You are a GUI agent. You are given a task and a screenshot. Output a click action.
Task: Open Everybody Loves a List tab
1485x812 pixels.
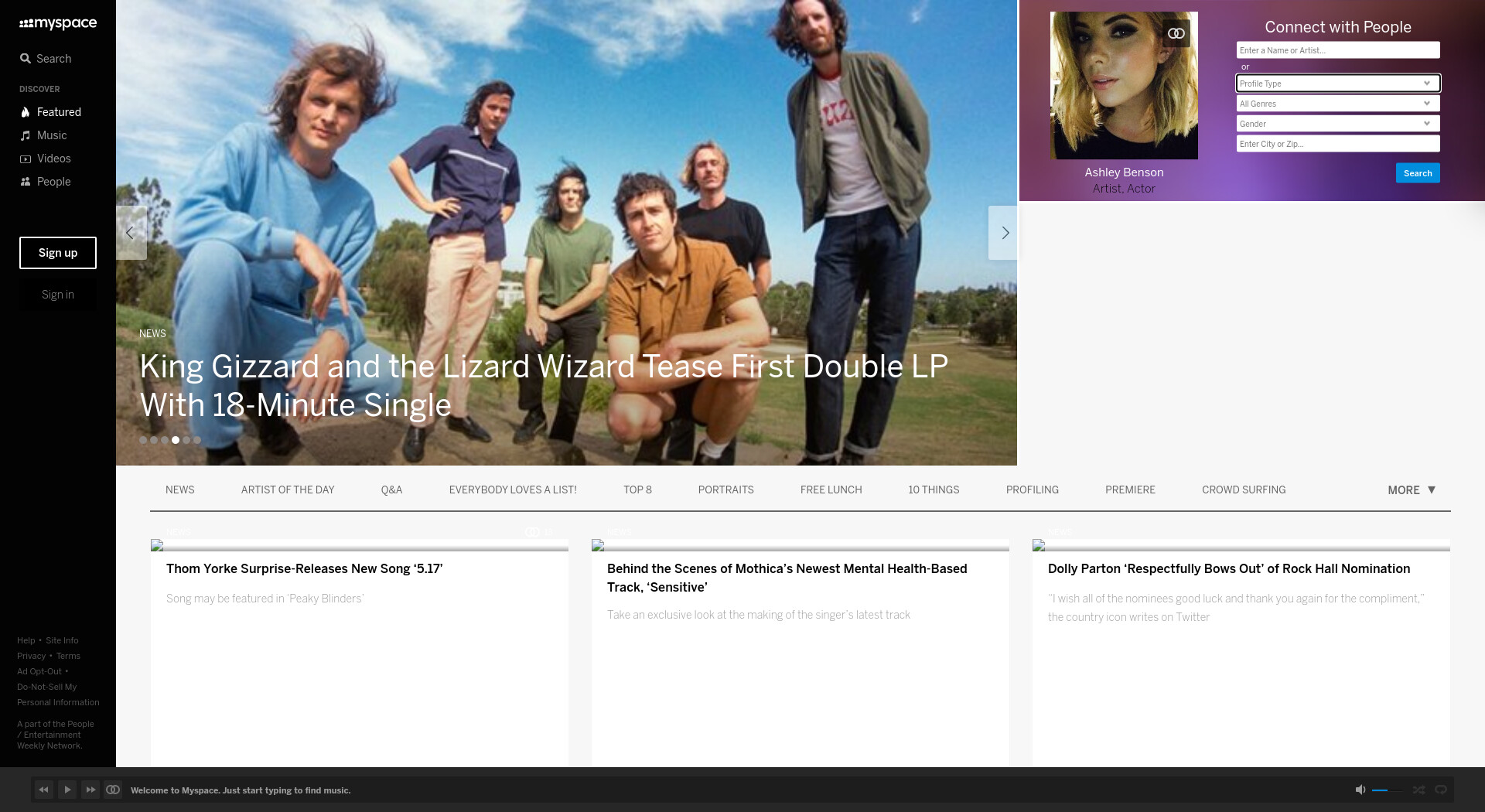pyautogui.click(x=513, y=490)
